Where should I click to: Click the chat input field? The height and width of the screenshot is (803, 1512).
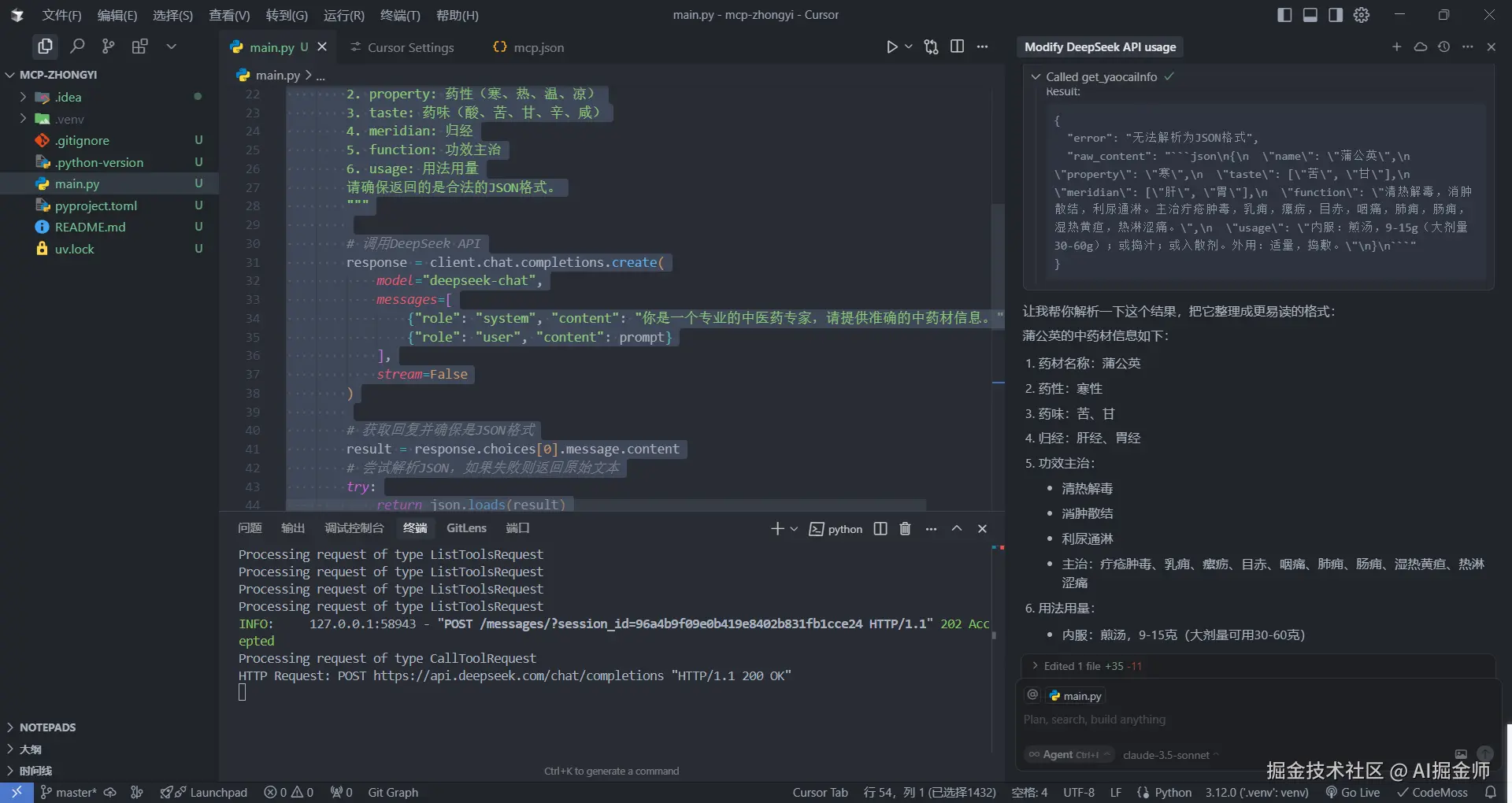tap(1257, 720)
